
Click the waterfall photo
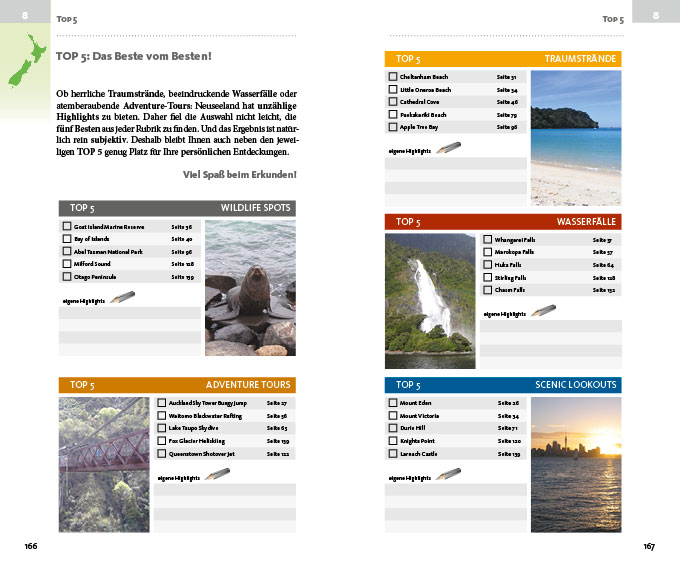430,301
